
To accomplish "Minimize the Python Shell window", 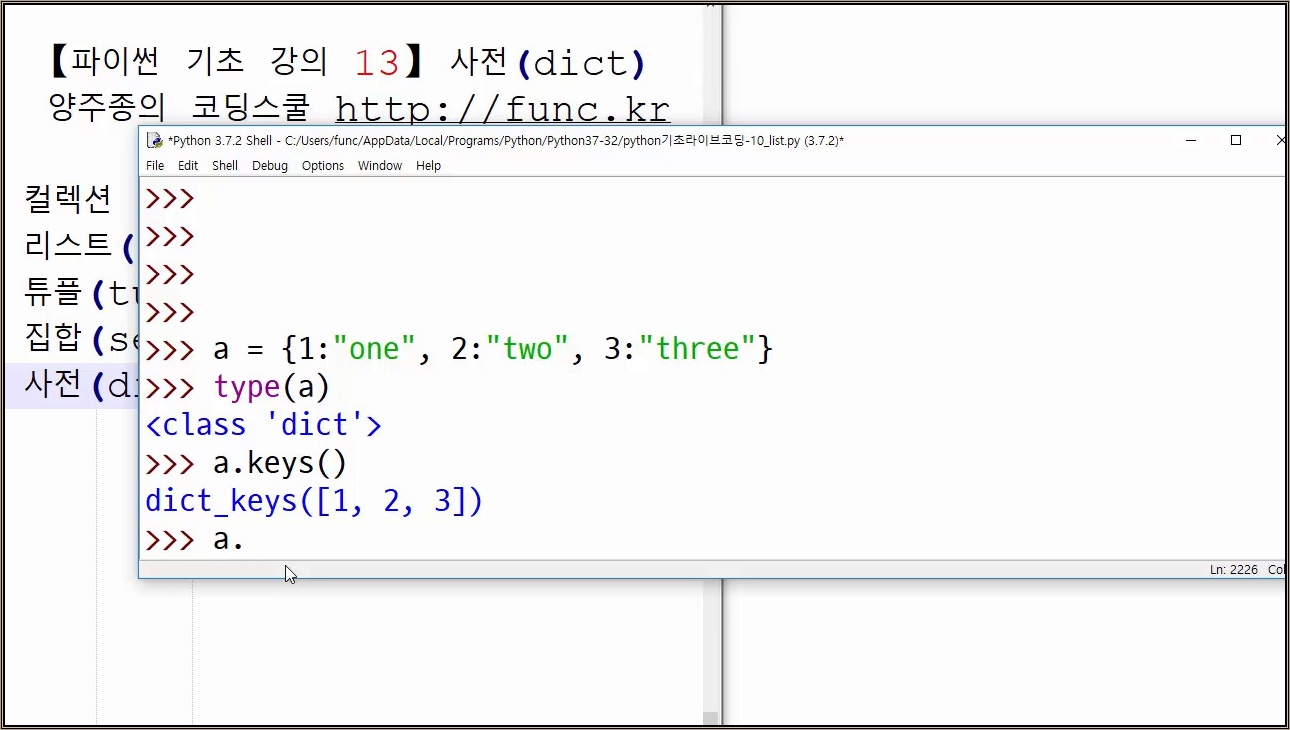I will tap(1190, 141).
